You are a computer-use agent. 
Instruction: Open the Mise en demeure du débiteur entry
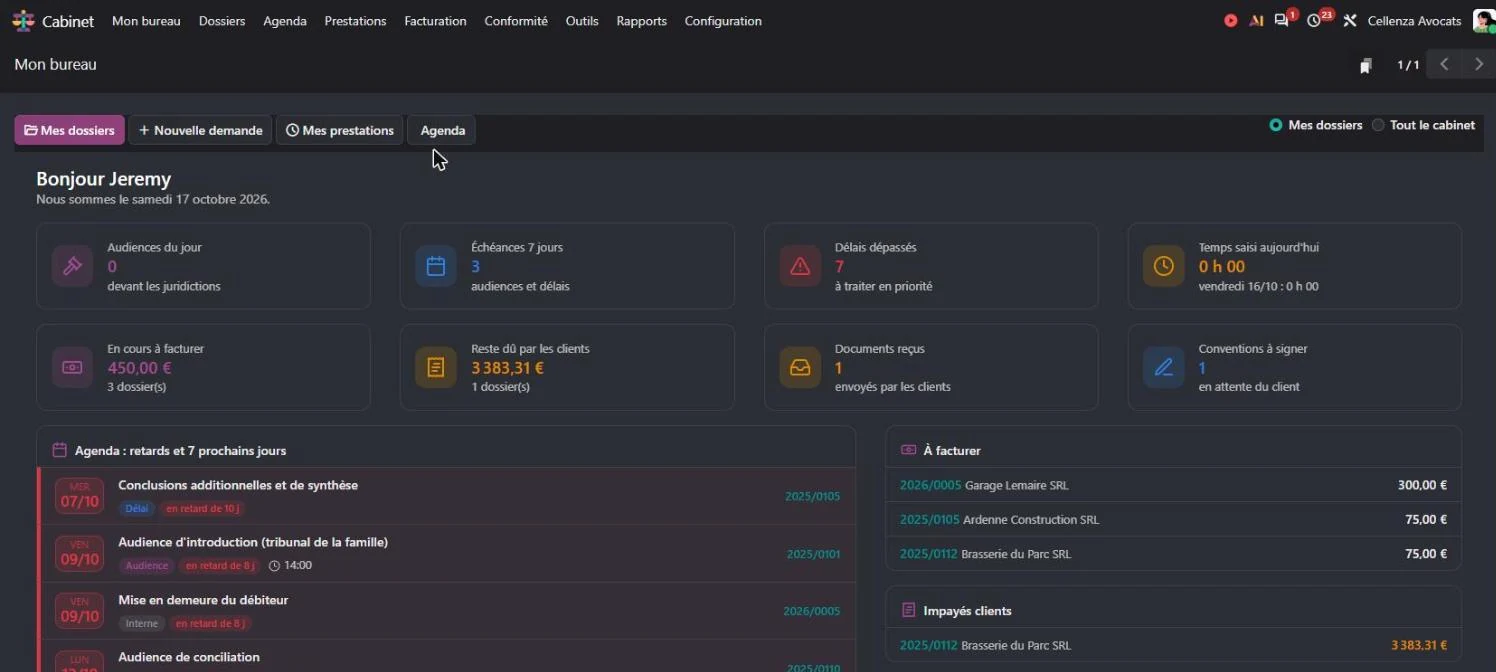click(447, 612)
